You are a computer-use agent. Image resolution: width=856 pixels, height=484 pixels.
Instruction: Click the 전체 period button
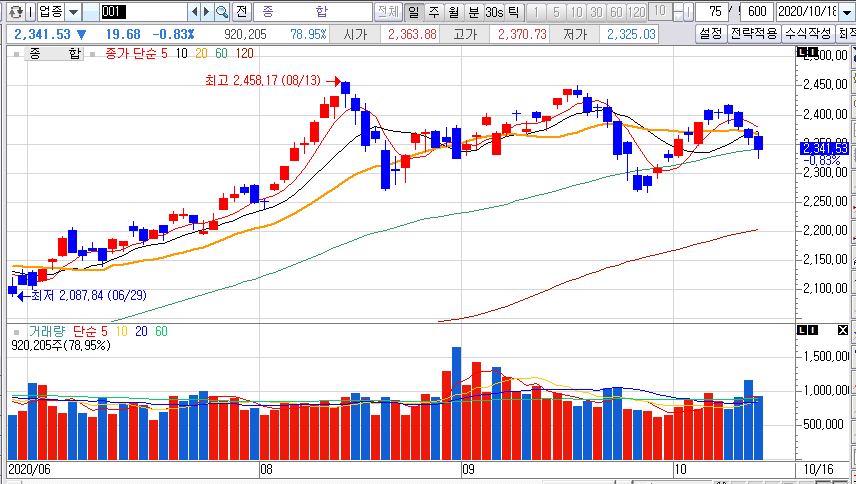389,11
